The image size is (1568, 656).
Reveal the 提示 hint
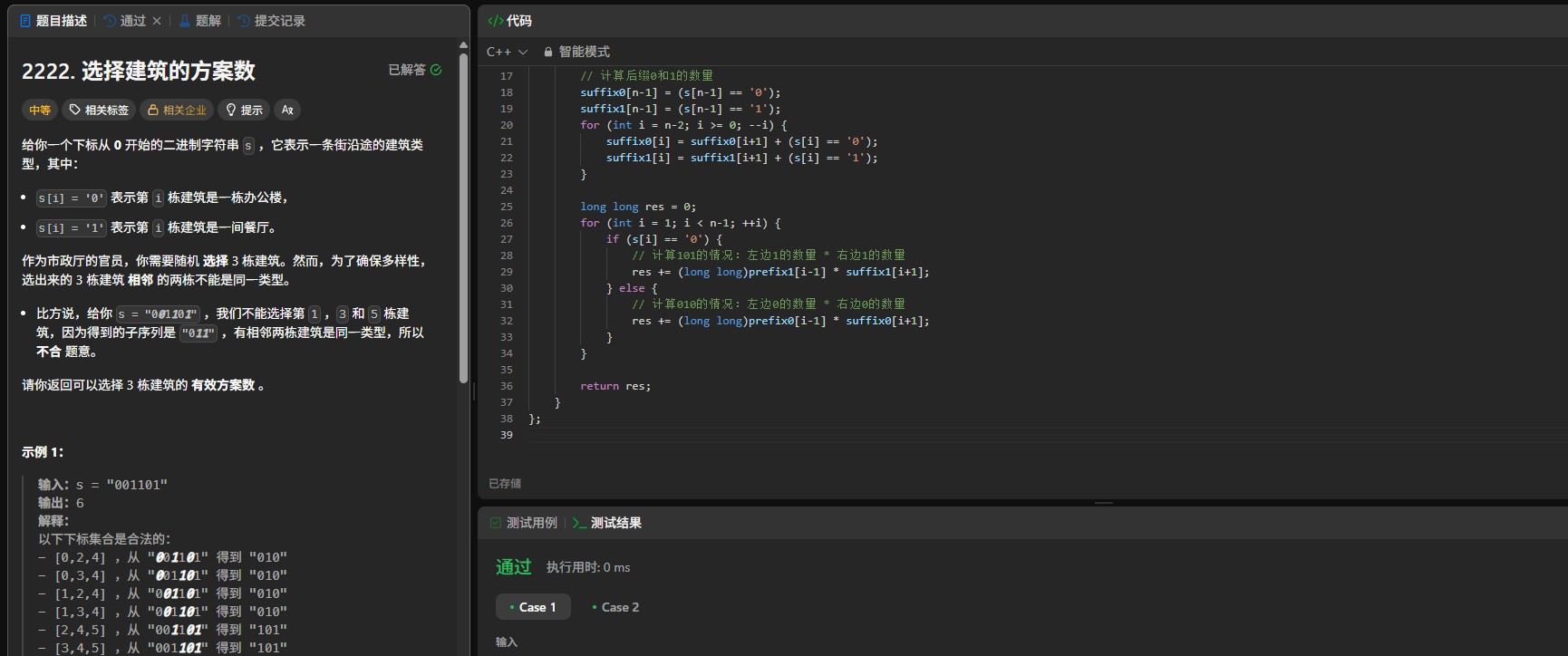point(244,110)
